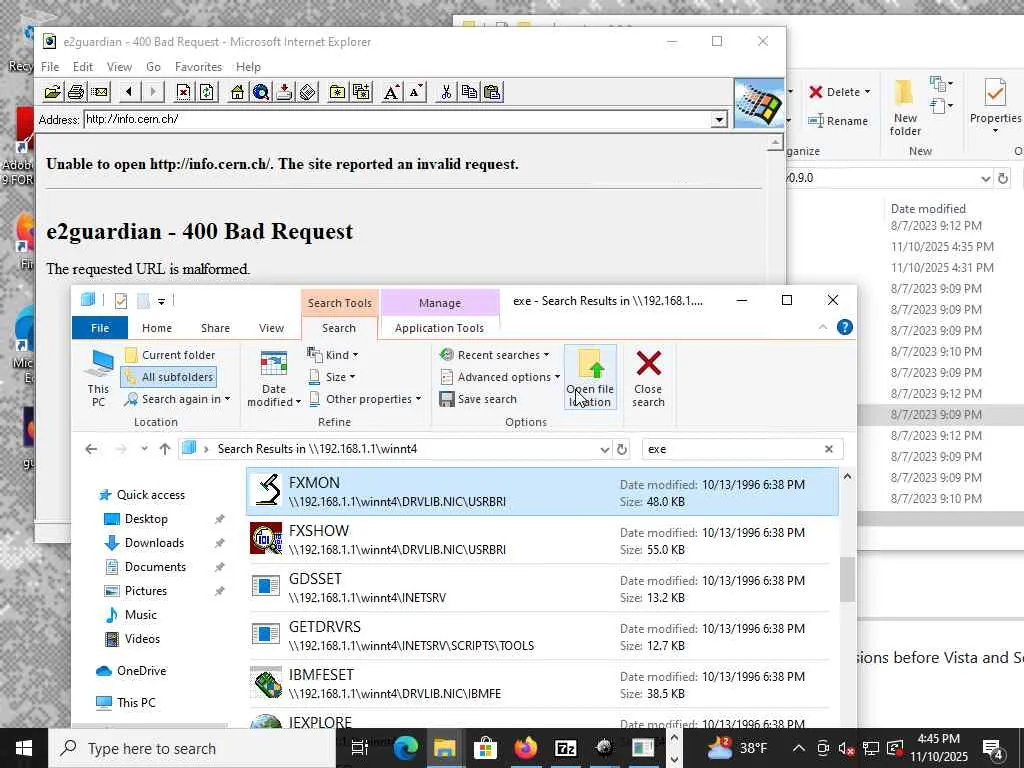Open the File tab in Explorer ribbon
The height and width of the screenshot is (768, 1024).
(x=100, y=328)
